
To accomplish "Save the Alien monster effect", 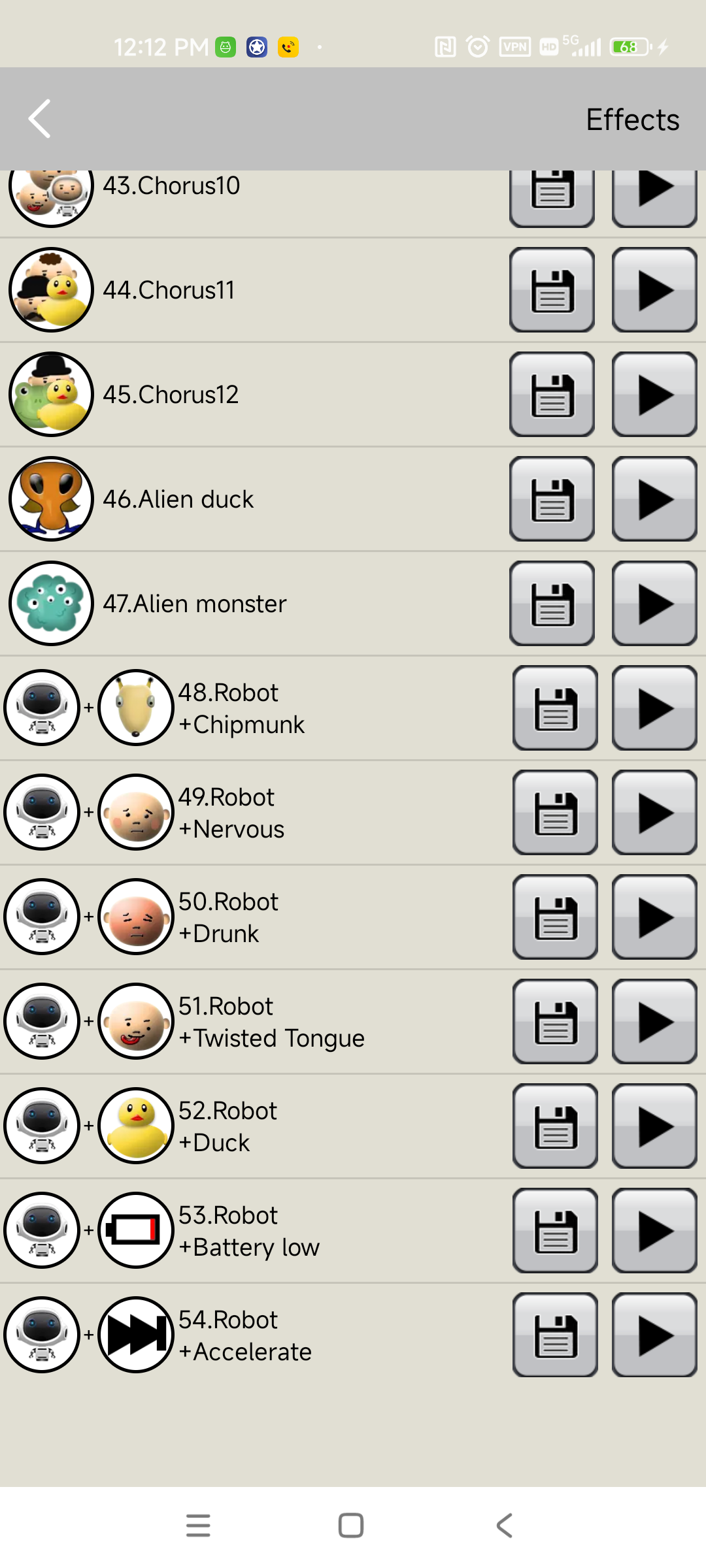I will click(x=552, y=604).
